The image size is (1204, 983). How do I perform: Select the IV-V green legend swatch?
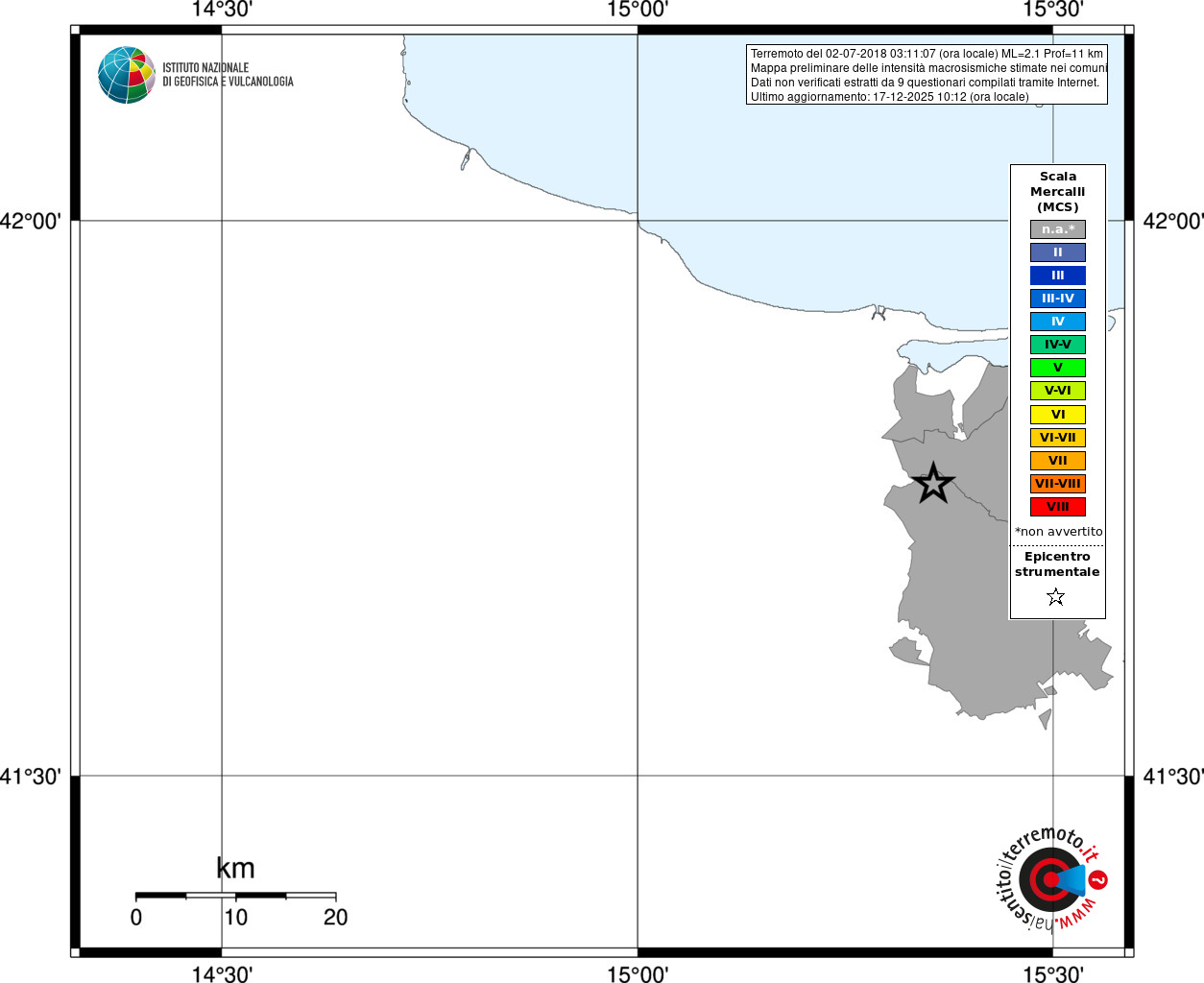click(x=1058, y=345)
